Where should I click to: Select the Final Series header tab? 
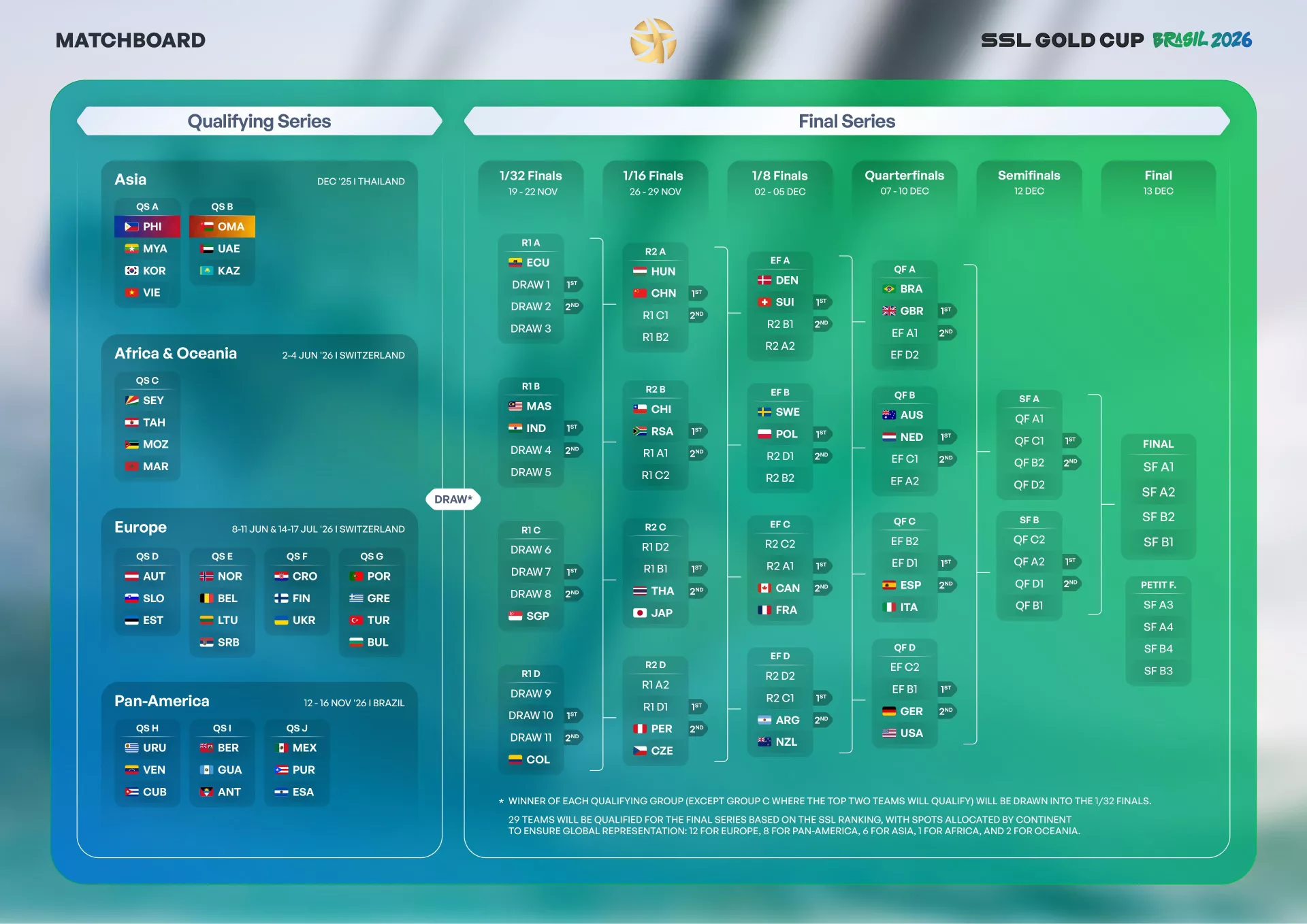[x=846, y=121]
